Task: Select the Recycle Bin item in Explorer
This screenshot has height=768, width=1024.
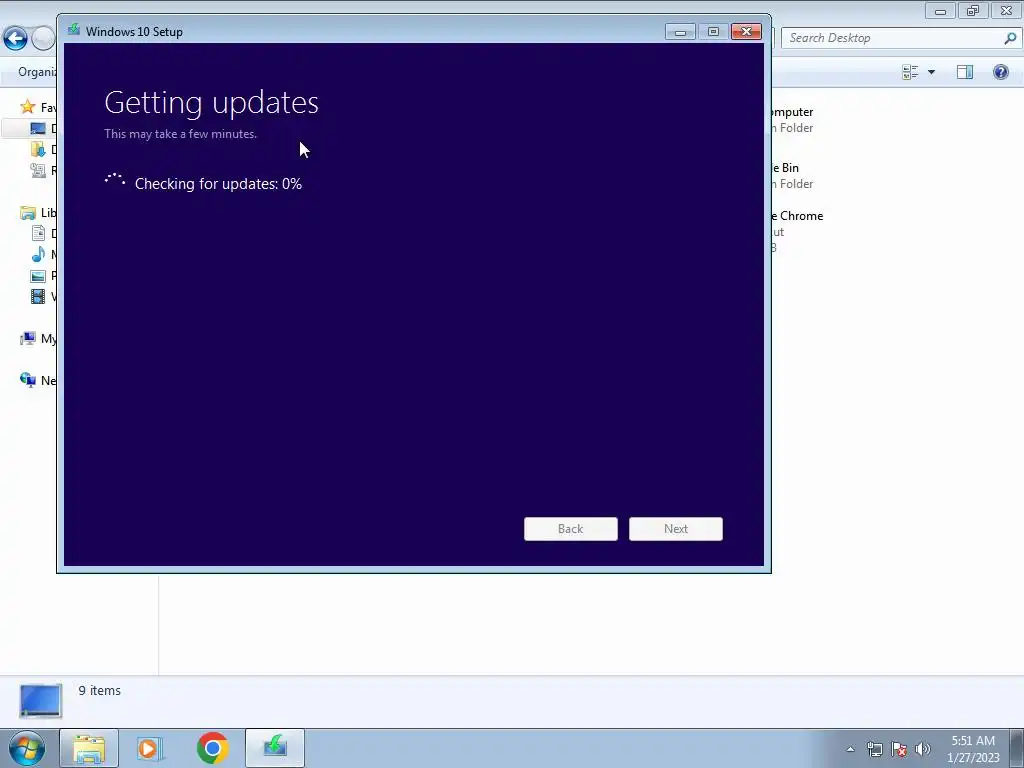Action: point(792,176)
